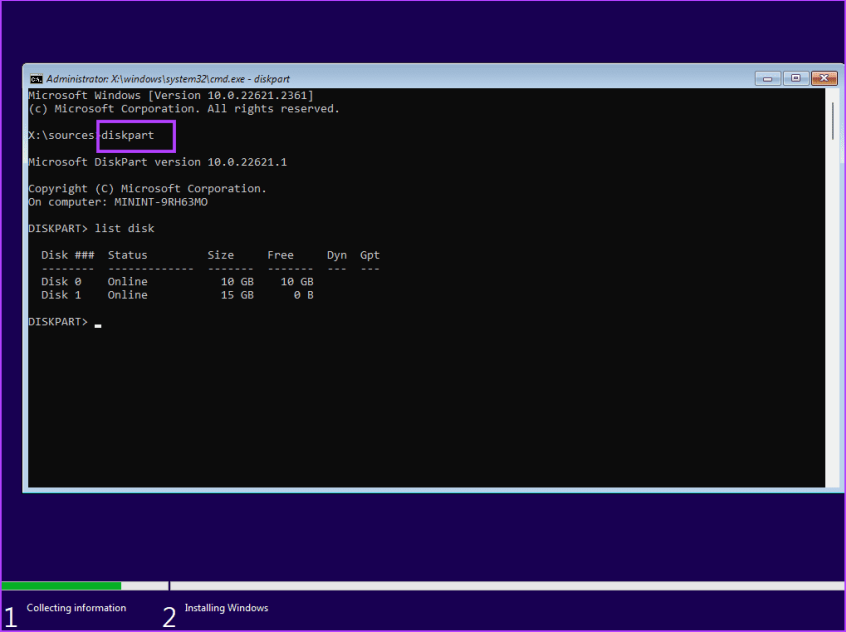This screenshot has height=632, width=846.
Task: Click the 'Dyn' column header
Action: pyautogui.click(x=337, y=255)
